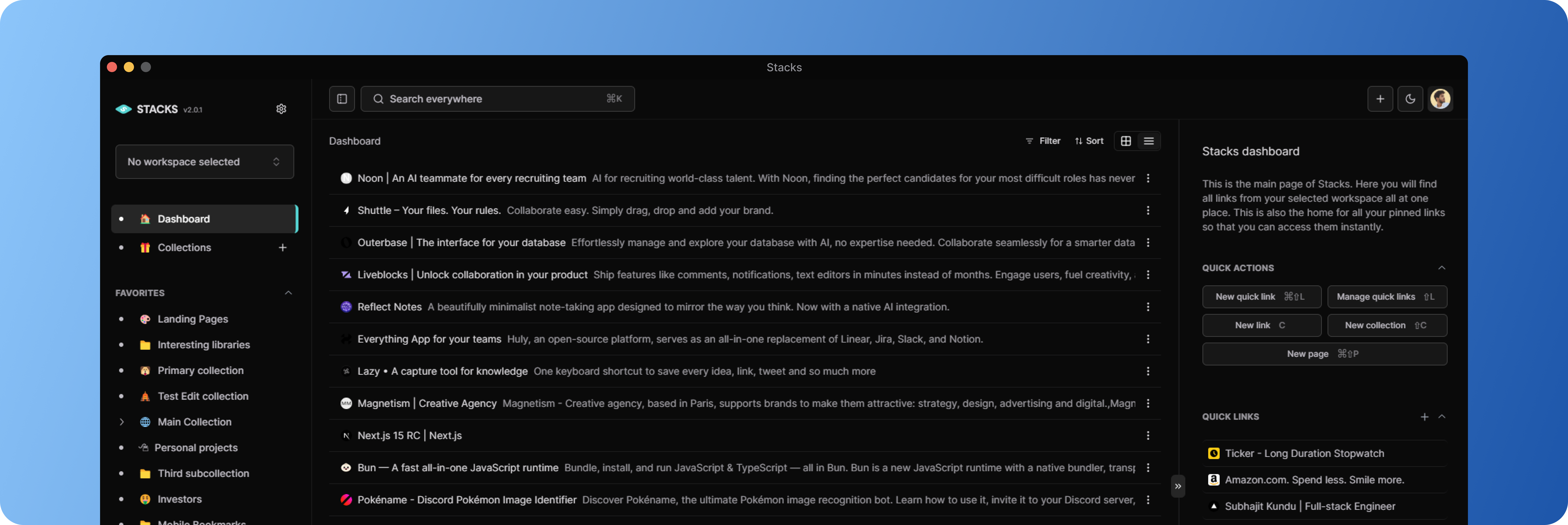Image resolution: width=1568 pixels, height=525 pixels.
Task: Open the Reflect Notes link
Action: [390, 307]
